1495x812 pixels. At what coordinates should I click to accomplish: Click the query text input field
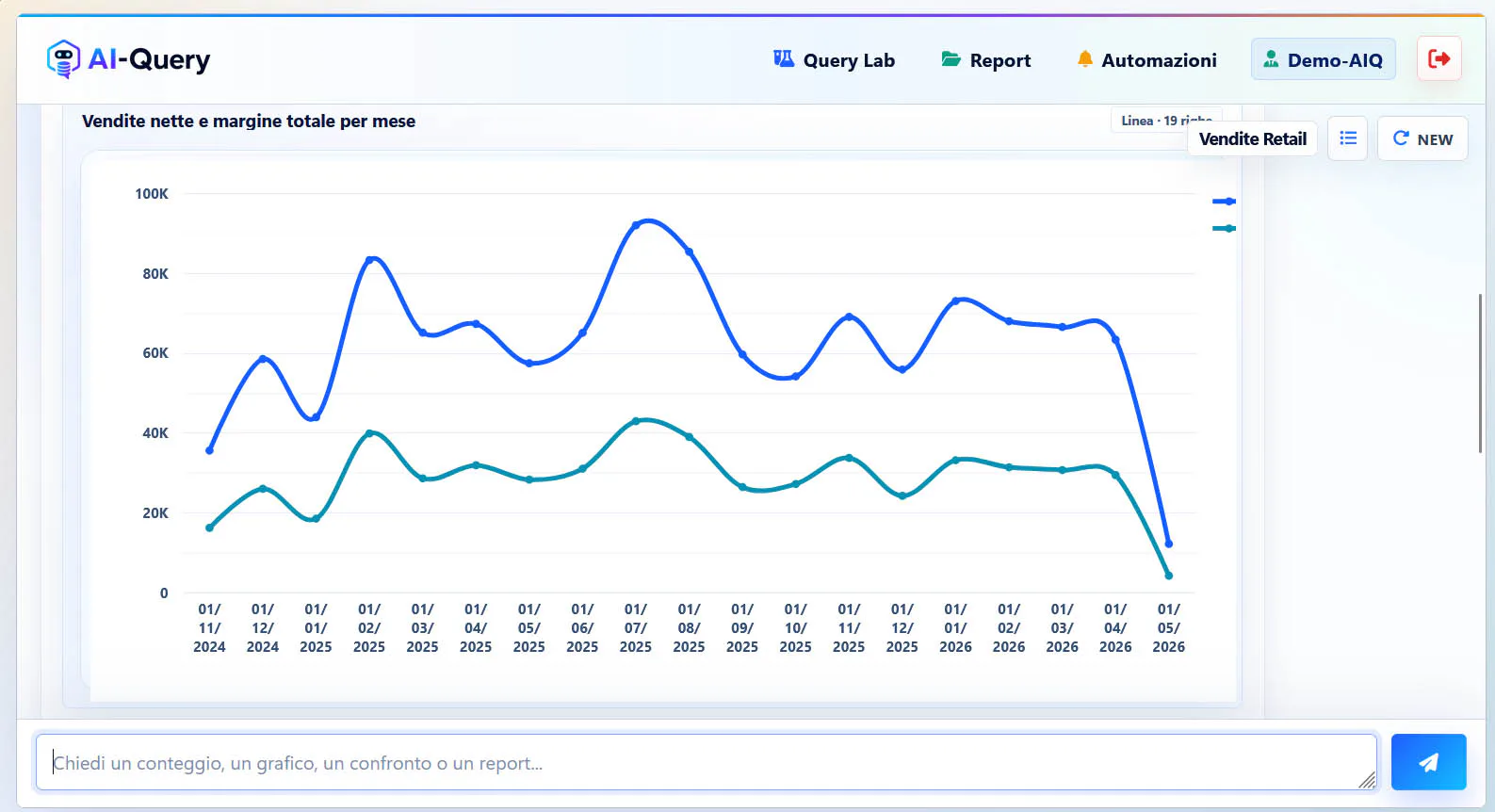pyautogui.click(x=706, y=762)
